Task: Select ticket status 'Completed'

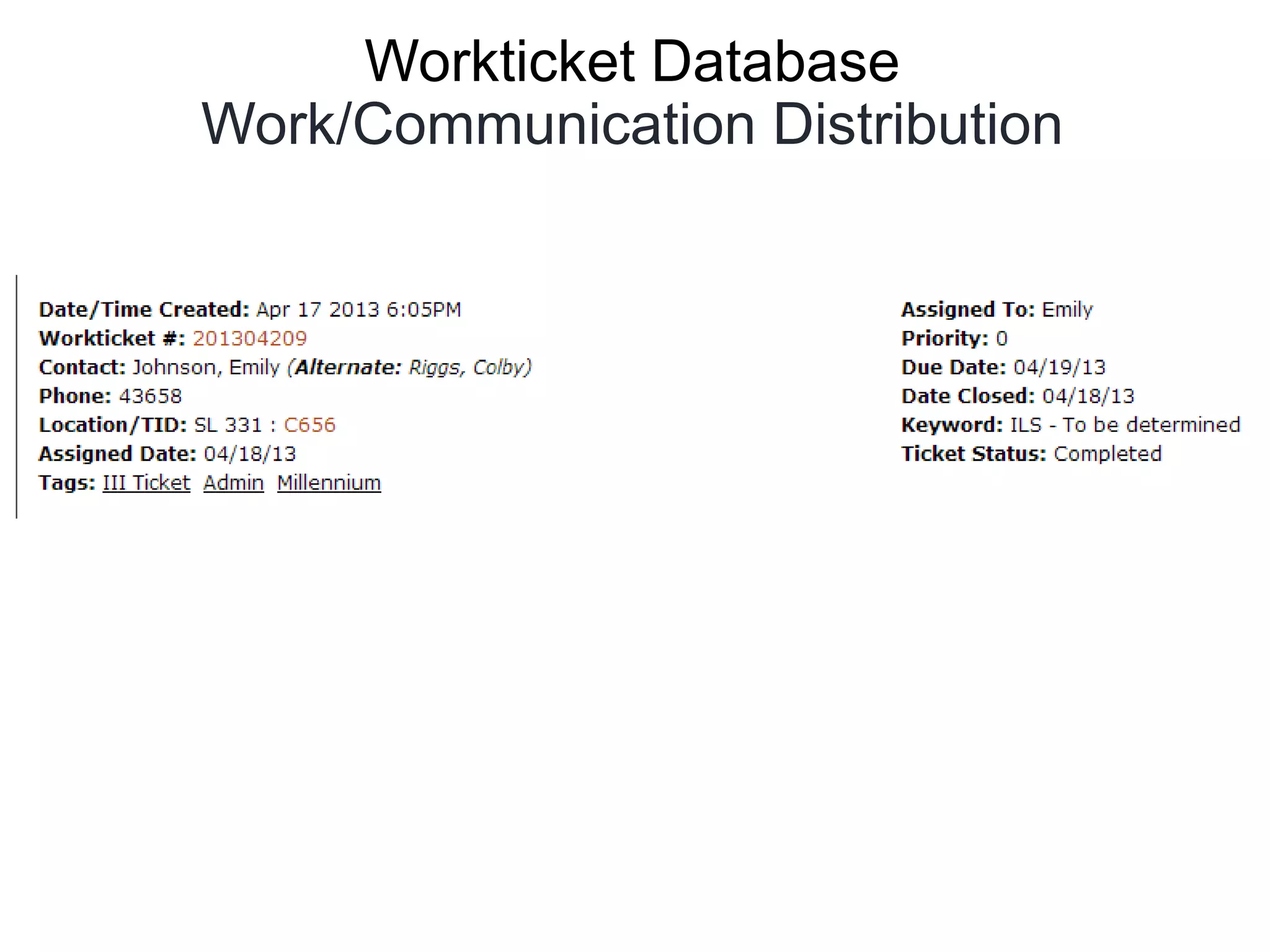Action: tap(1108, 454)
